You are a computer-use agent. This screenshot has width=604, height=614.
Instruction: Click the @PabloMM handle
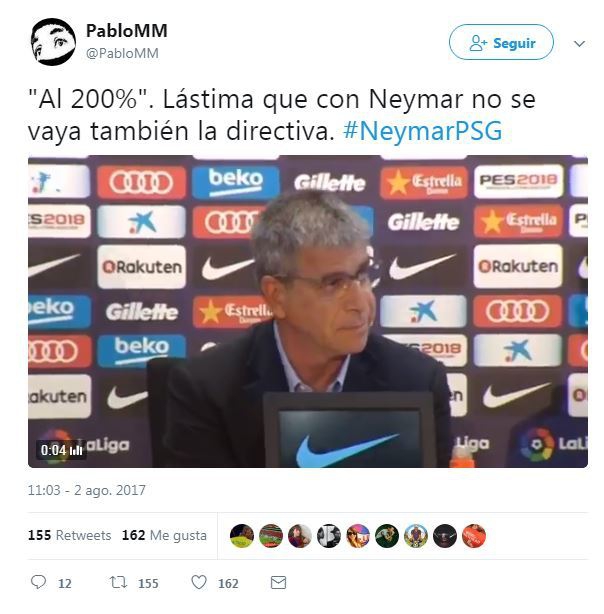click(x=122, y=53)
